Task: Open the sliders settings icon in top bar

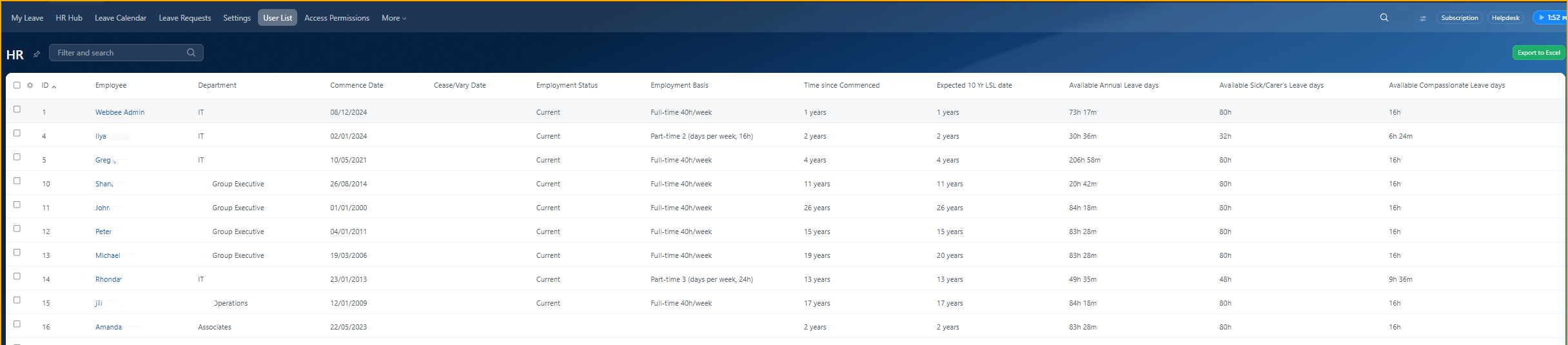Action: click(1422, 18)
